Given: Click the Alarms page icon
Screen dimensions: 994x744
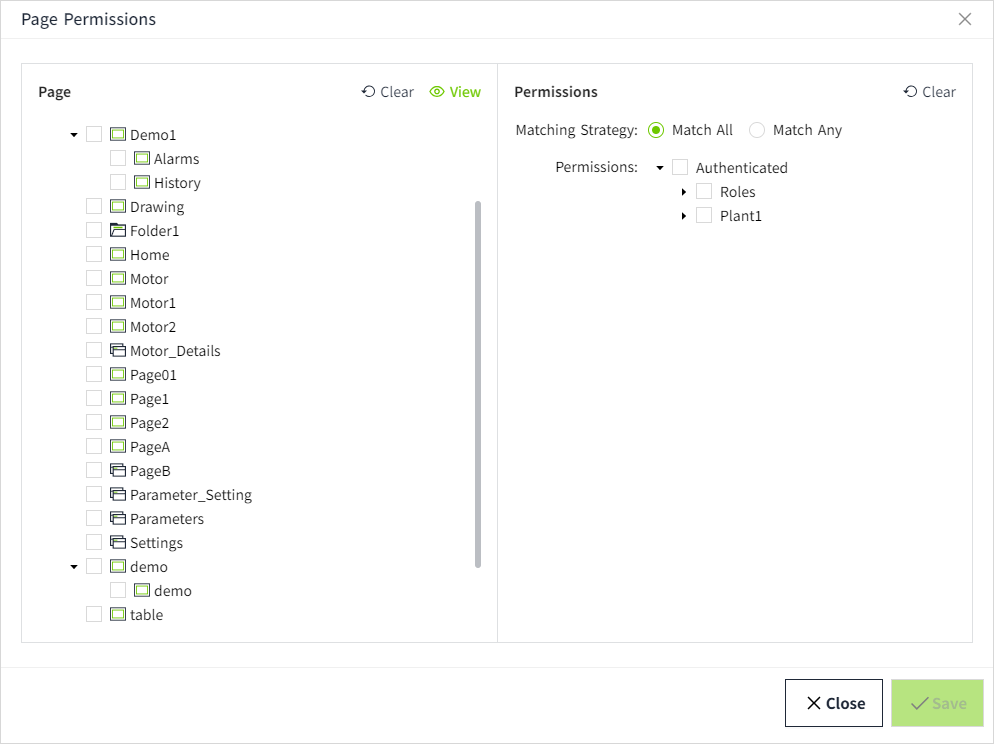Looking at the screenshot, I should [x=142, y=159].
